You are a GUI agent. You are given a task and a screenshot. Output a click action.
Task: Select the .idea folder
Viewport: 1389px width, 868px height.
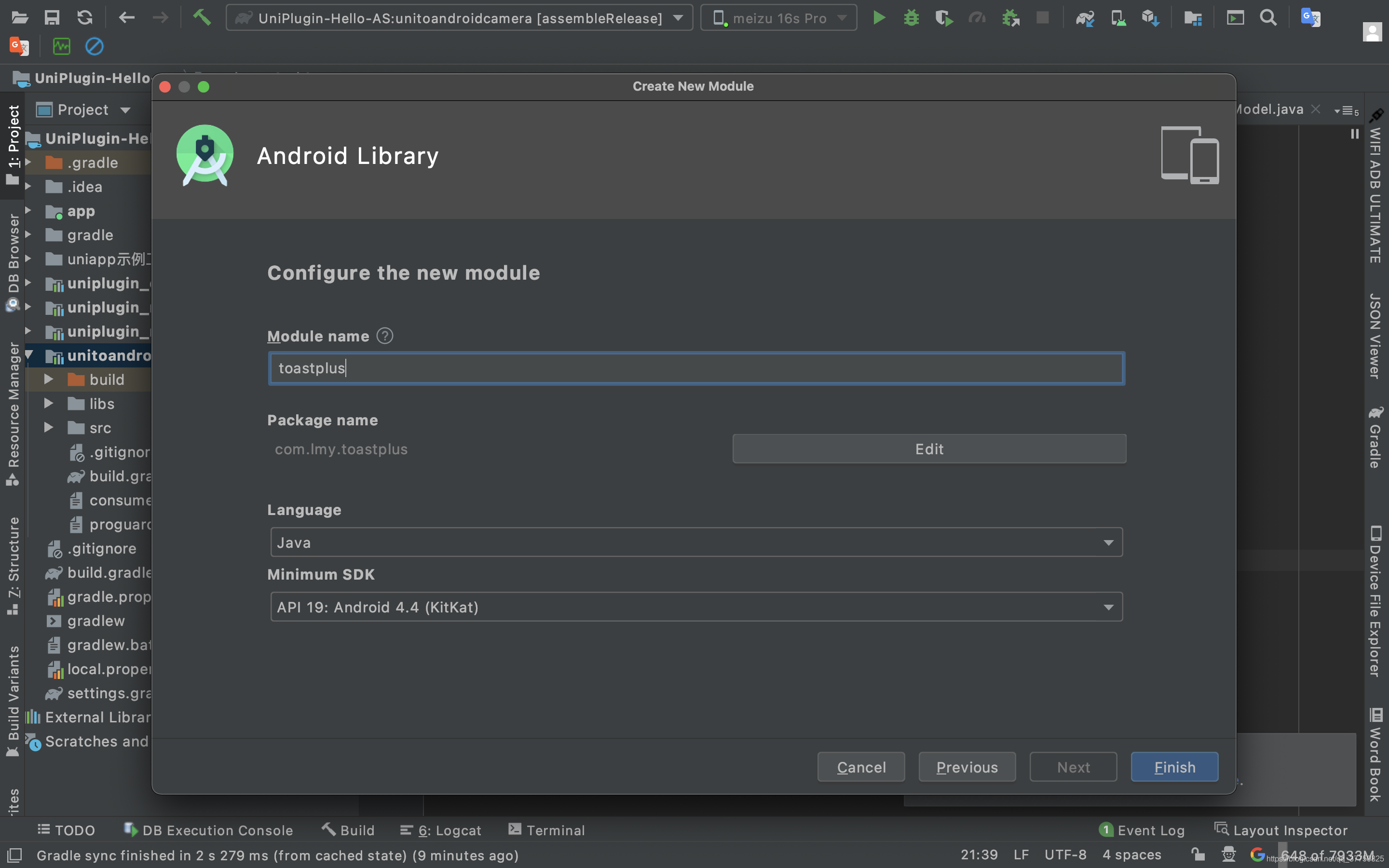click(75, 187)
